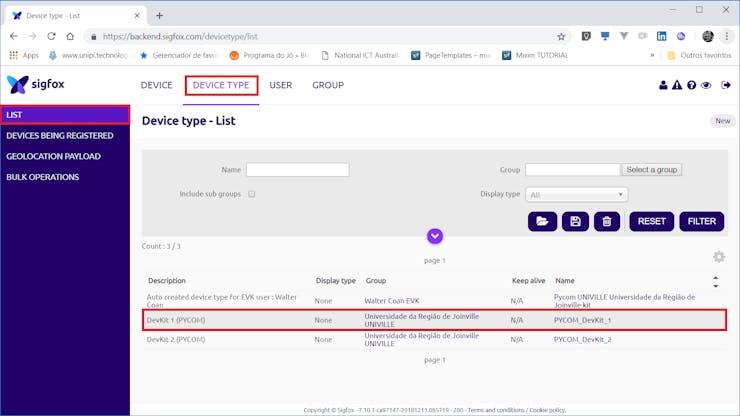Focus the Name filter input field
The width and height of the screenshot is (740, 416).
[x=297, y=170]
